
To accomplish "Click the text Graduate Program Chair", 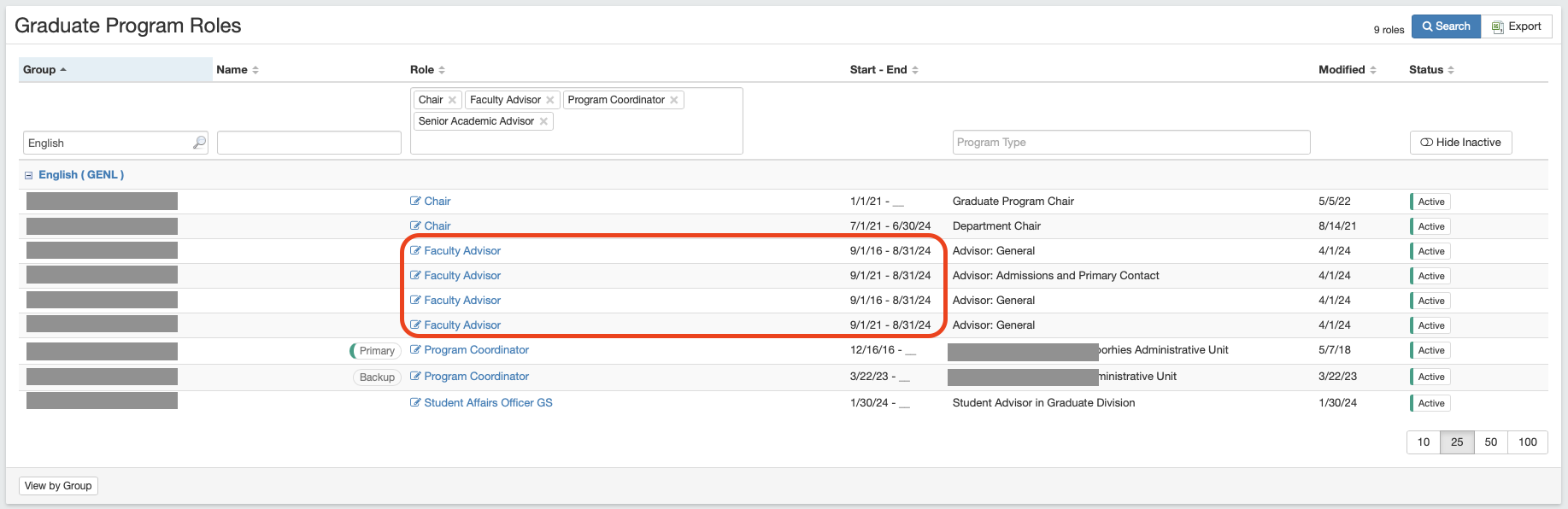I will [x=1013, y=202].
